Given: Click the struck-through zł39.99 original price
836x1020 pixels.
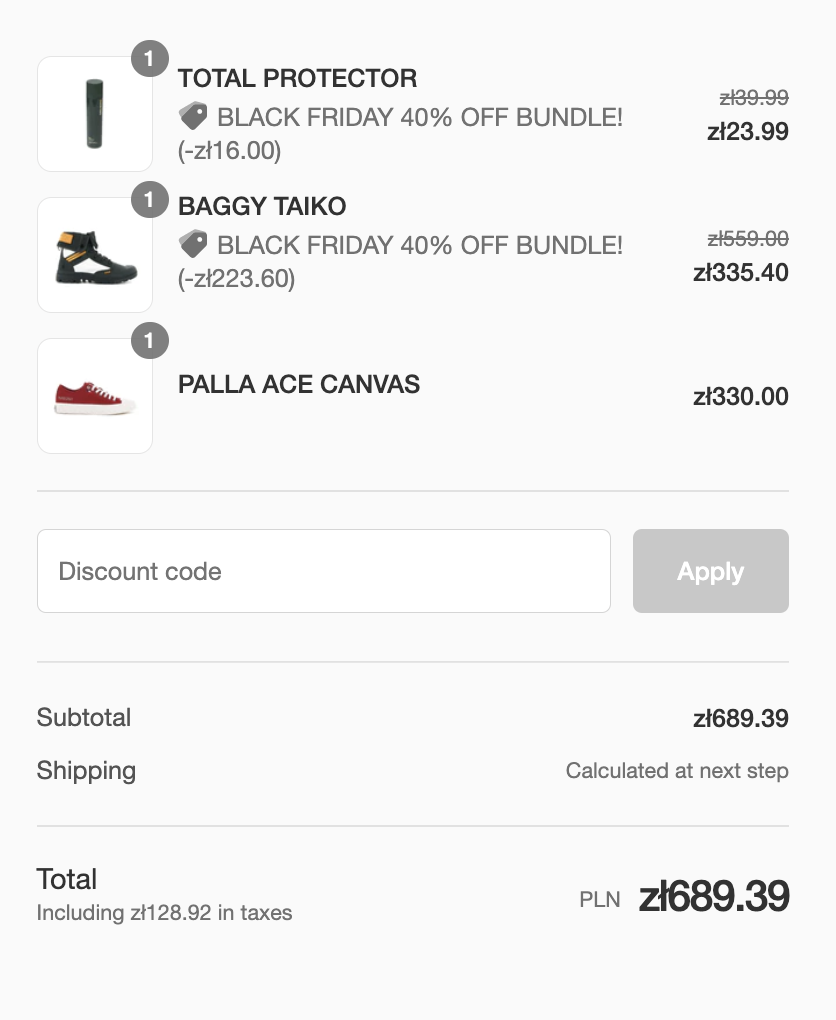Looking at the screenshot, I should tap(754, 98).
